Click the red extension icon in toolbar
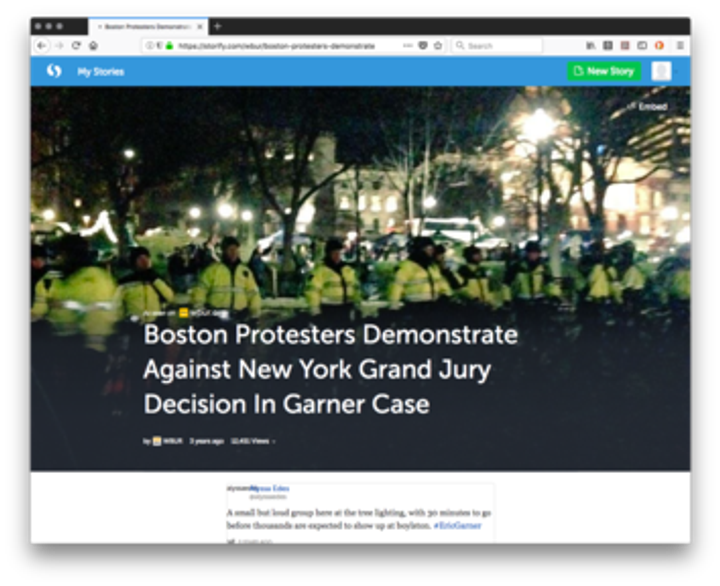The image size is (720, 586). [x=625, y=45]
